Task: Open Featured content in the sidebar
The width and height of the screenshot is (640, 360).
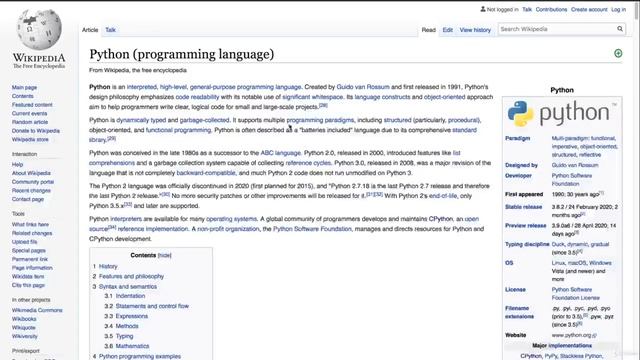Action: coord(32,104)
